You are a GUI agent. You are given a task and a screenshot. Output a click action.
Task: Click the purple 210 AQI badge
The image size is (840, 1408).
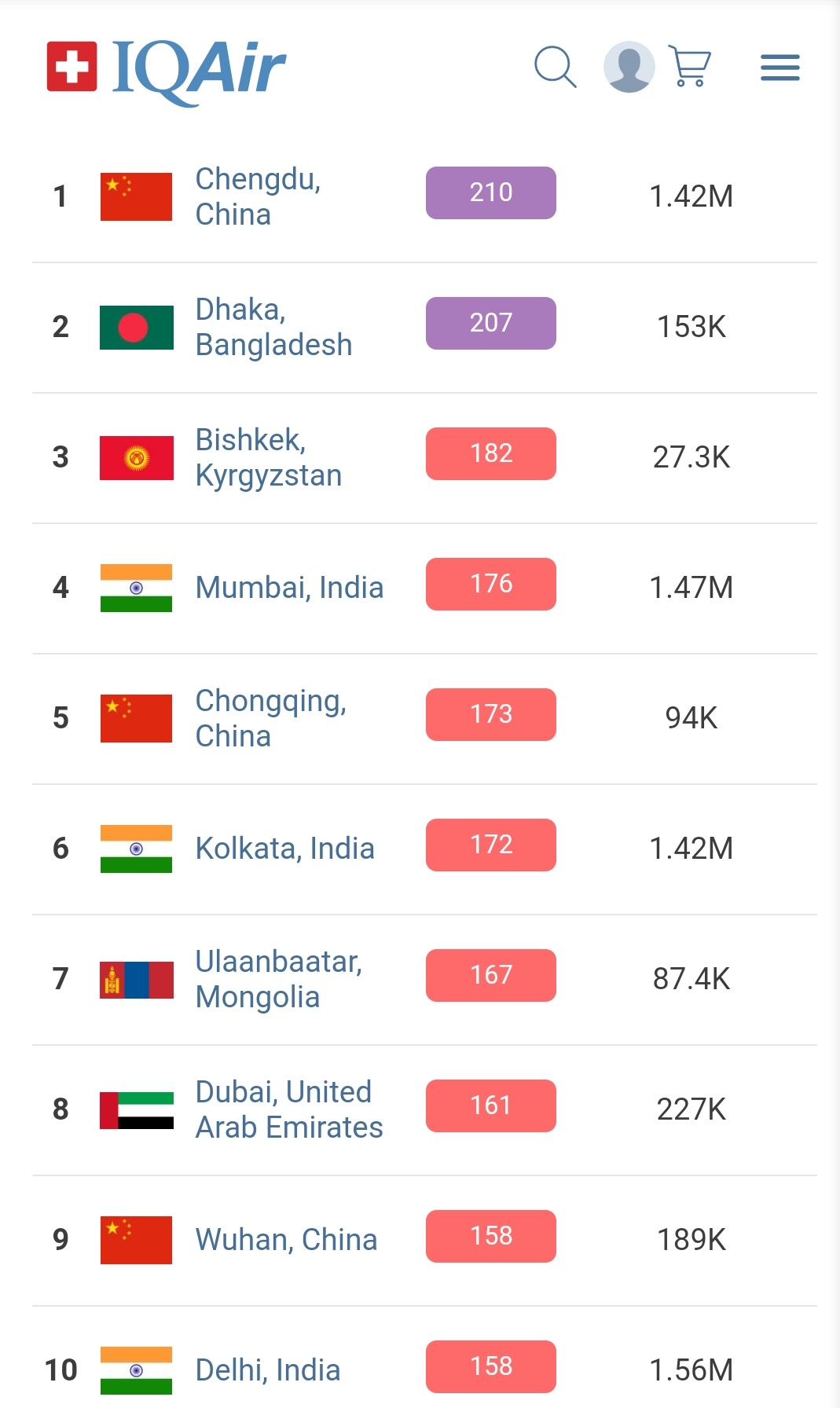click(490, 193)
